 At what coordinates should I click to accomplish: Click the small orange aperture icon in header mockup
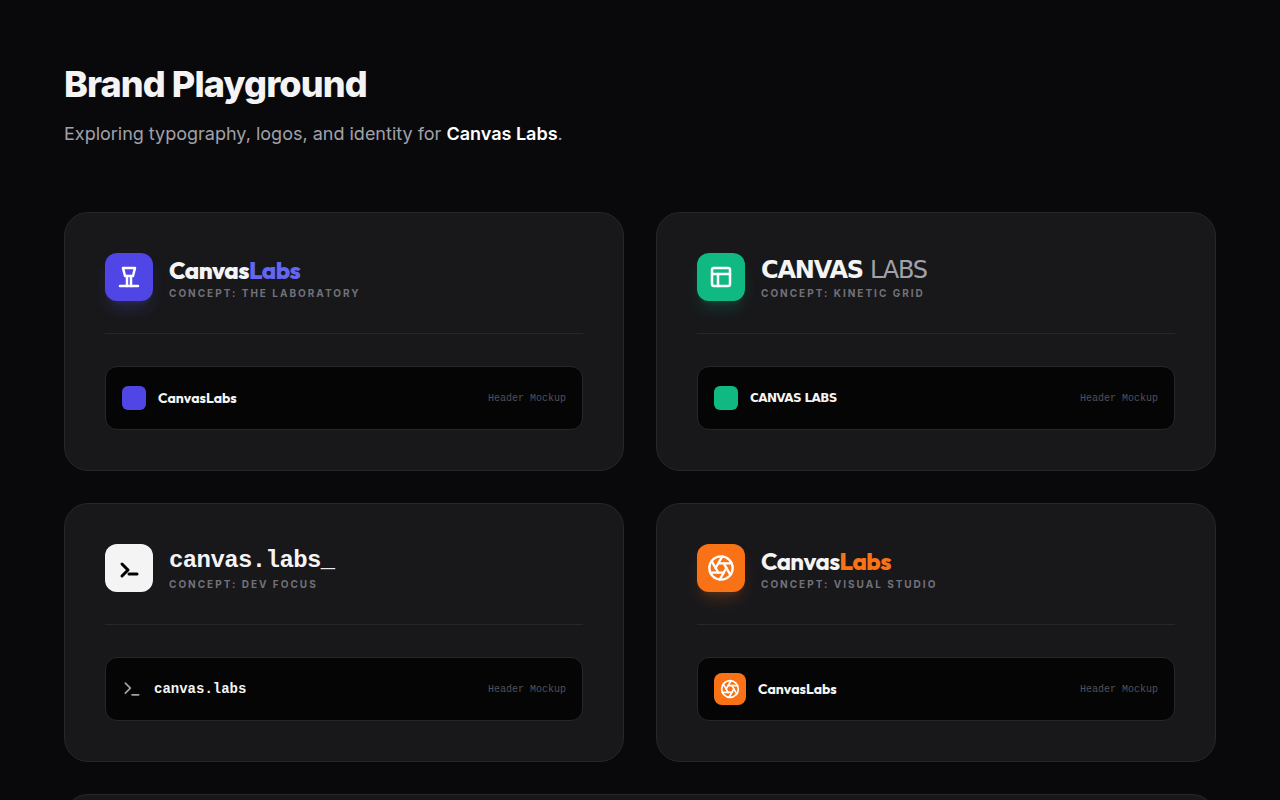pyautogui.click(x=730, y=689)
